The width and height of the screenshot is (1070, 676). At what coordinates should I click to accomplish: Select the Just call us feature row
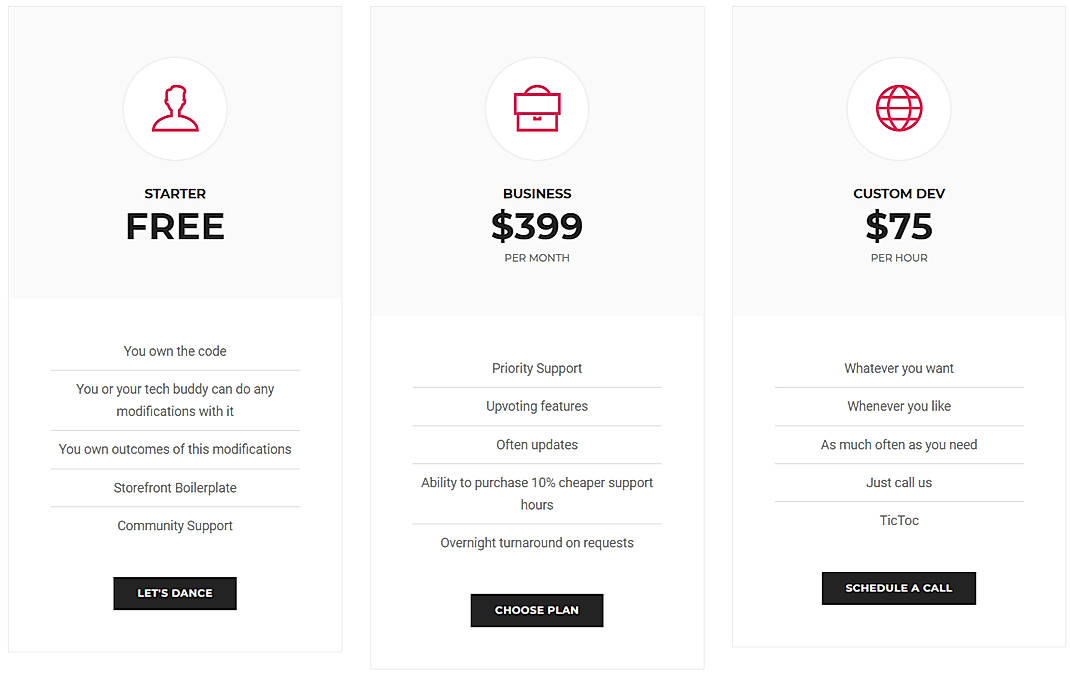tap(899, 482)
